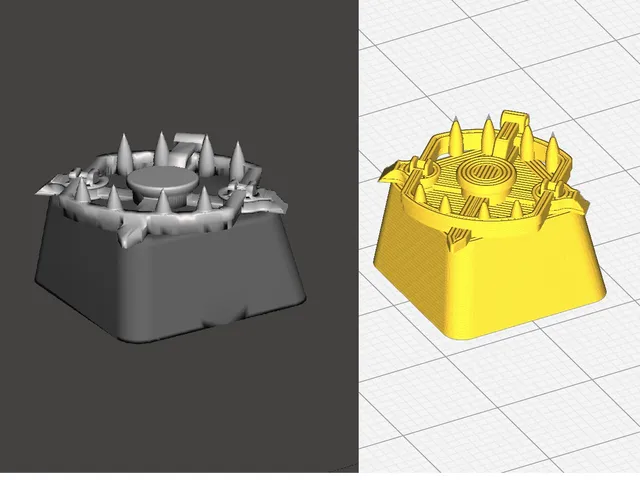Screen dimensions: 640x480
Task: Click the right-side clasp ring on gray model
Action: coord(231,190)
